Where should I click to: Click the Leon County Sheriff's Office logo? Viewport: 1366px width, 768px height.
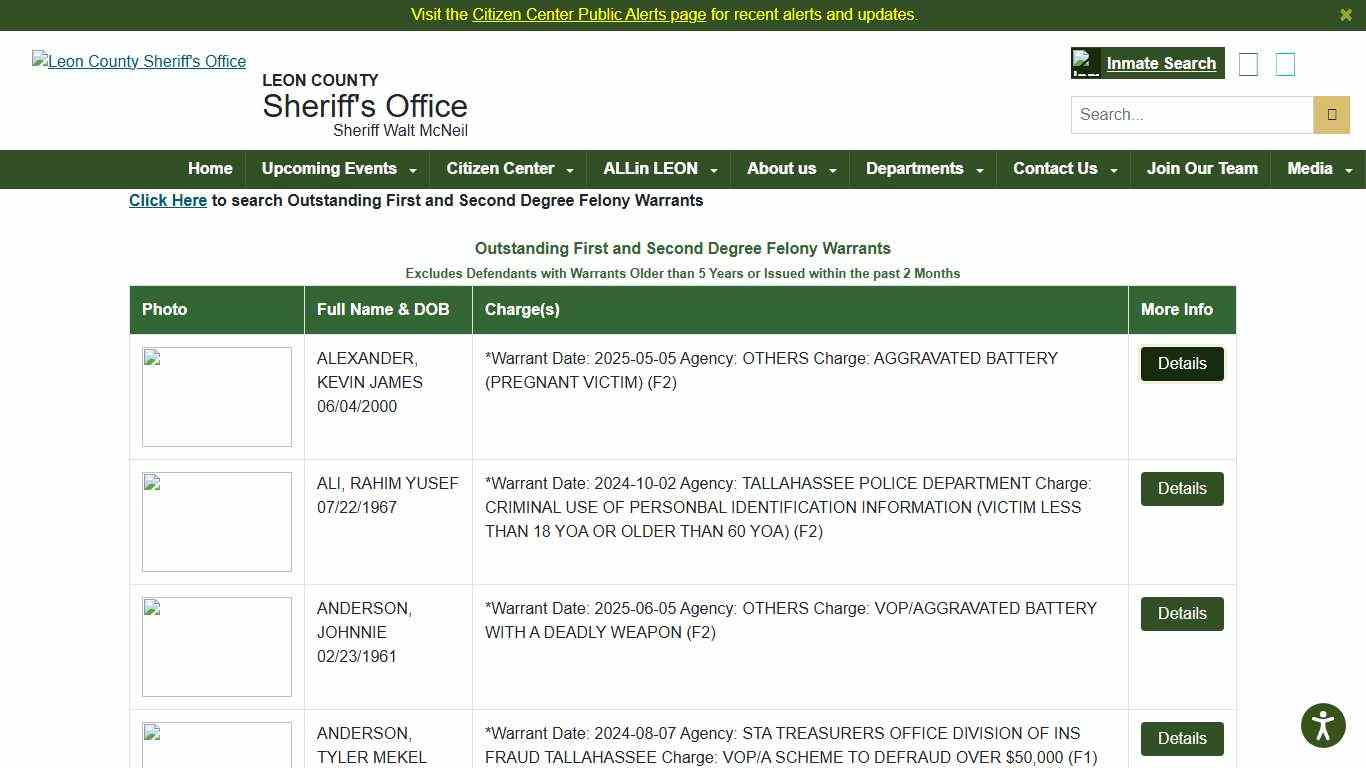139,61
